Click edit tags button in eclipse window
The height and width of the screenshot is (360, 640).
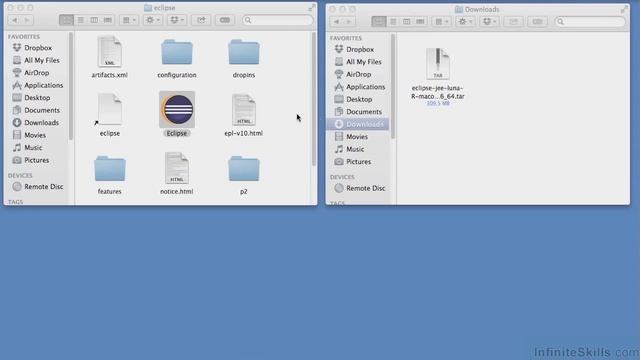click(225, 20)
